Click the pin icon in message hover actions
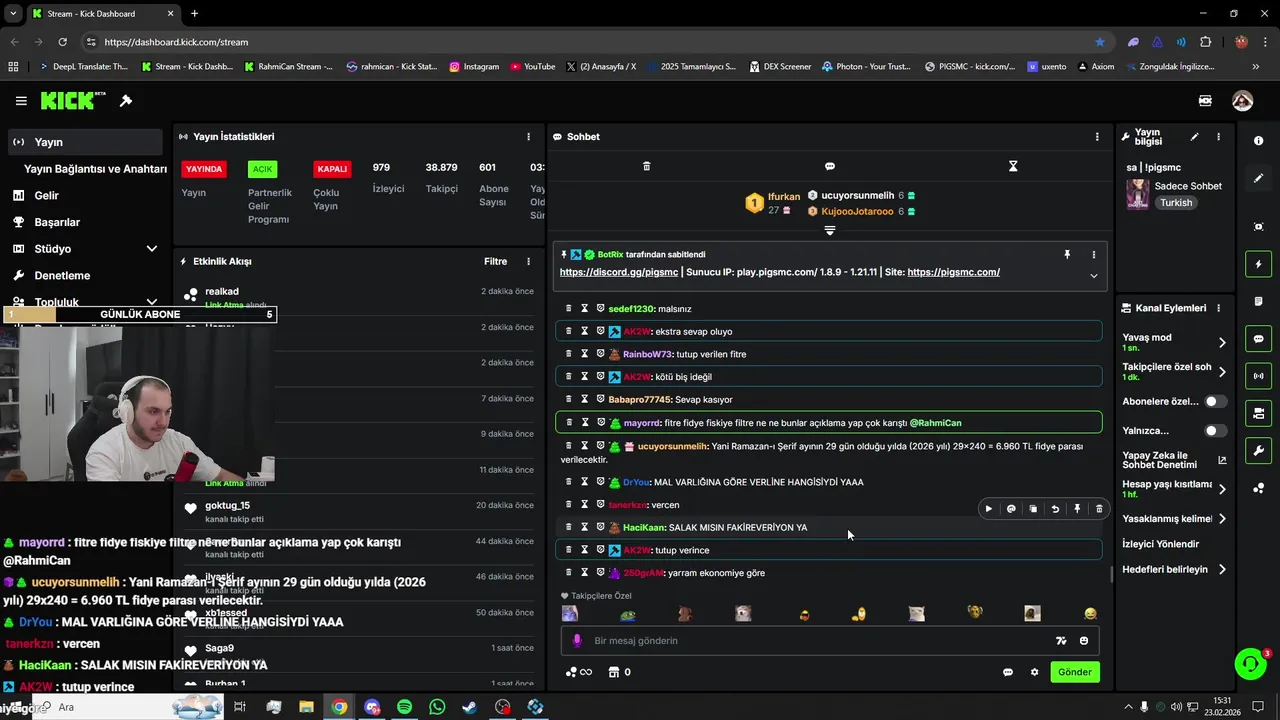The image size is (1280, 720). pos(1077,509)
